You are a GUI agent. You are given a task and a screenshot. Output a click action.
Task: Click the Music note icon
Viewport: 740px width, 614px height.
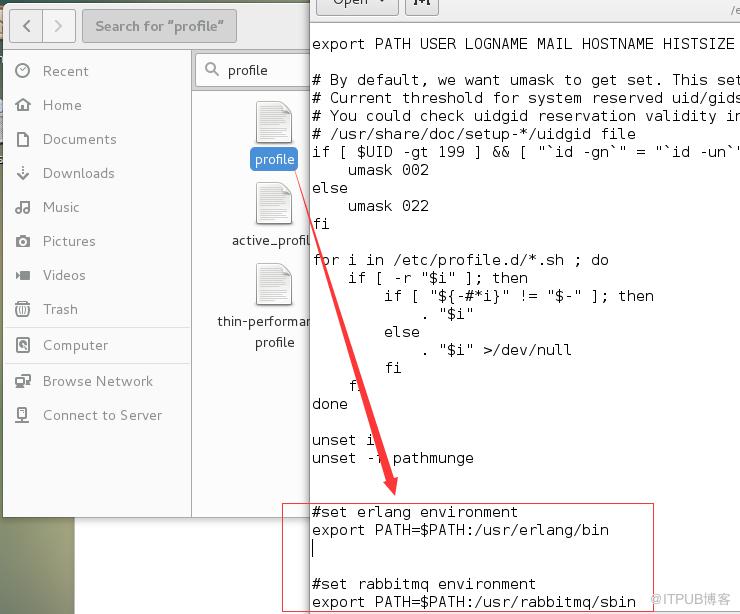point(23,207)
